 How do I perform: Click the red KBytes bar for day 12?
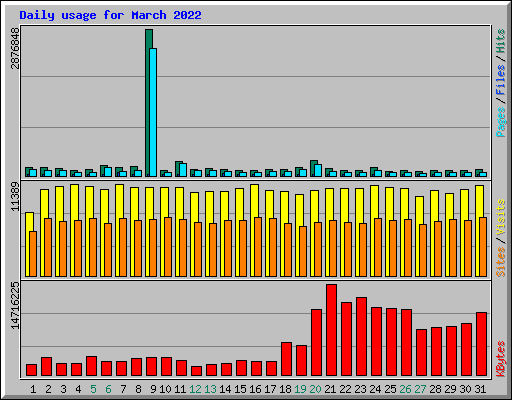pyautogui.click(x=196, y=371)
